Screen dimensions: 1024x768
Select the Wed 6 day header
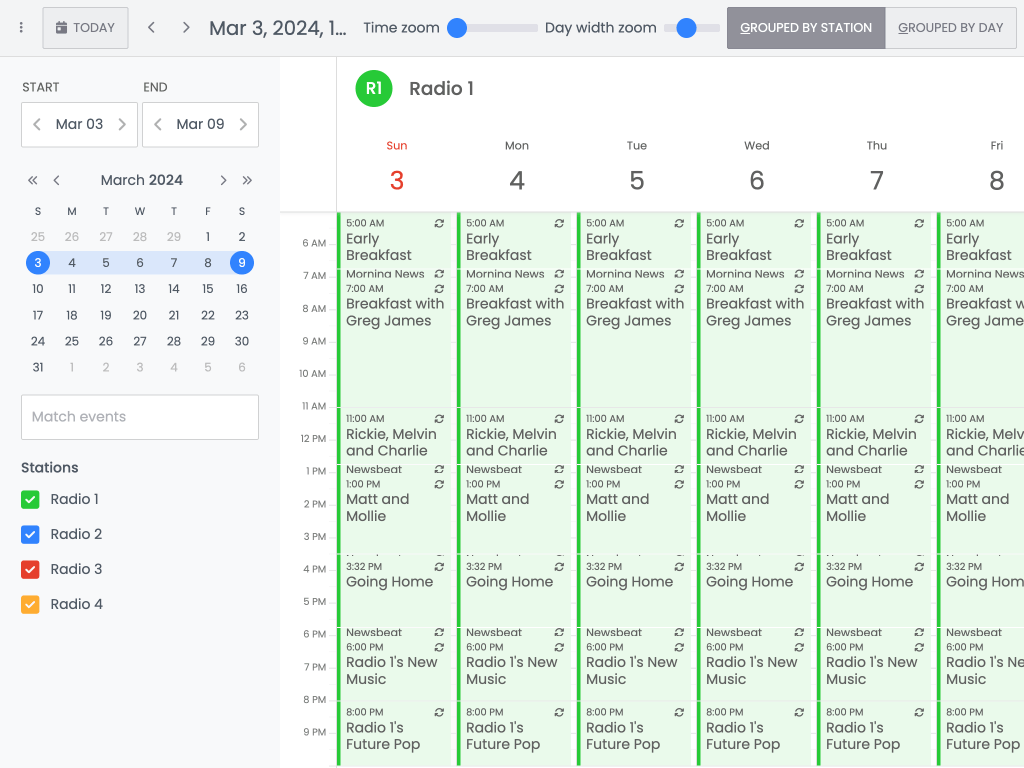tap(757, 168)
